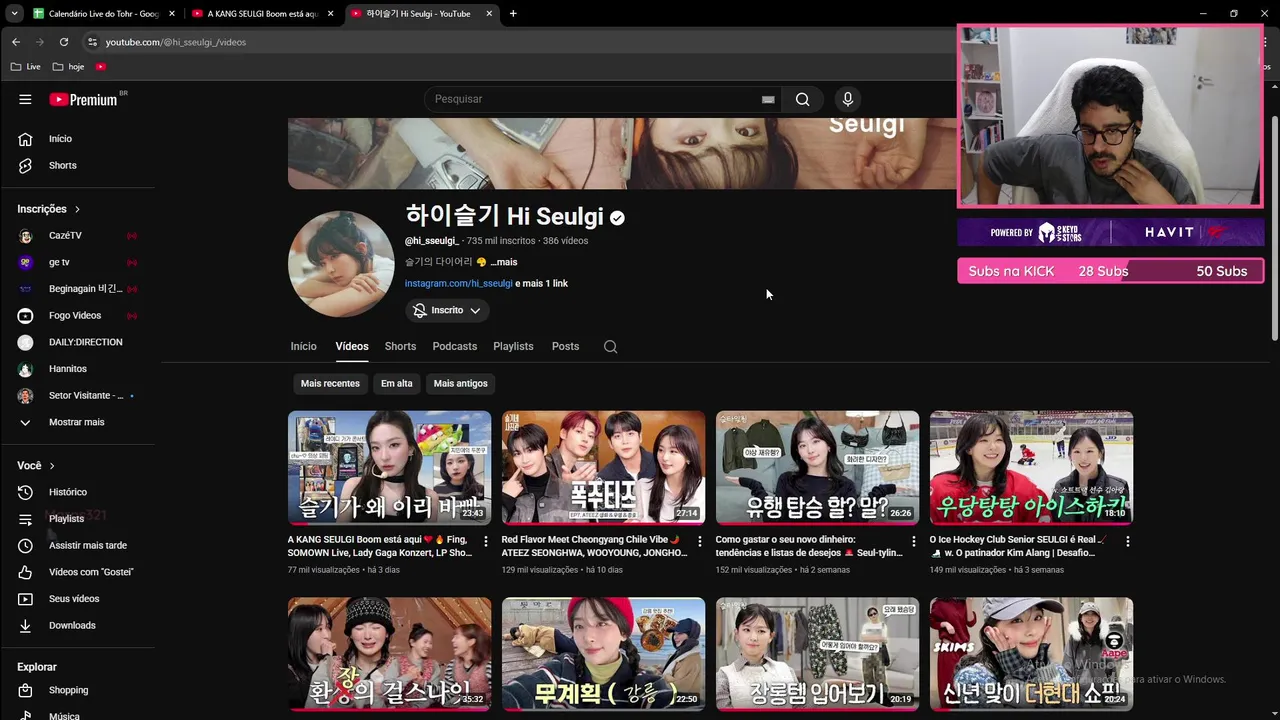Open the browser tab list dropdown

point(14,14)
